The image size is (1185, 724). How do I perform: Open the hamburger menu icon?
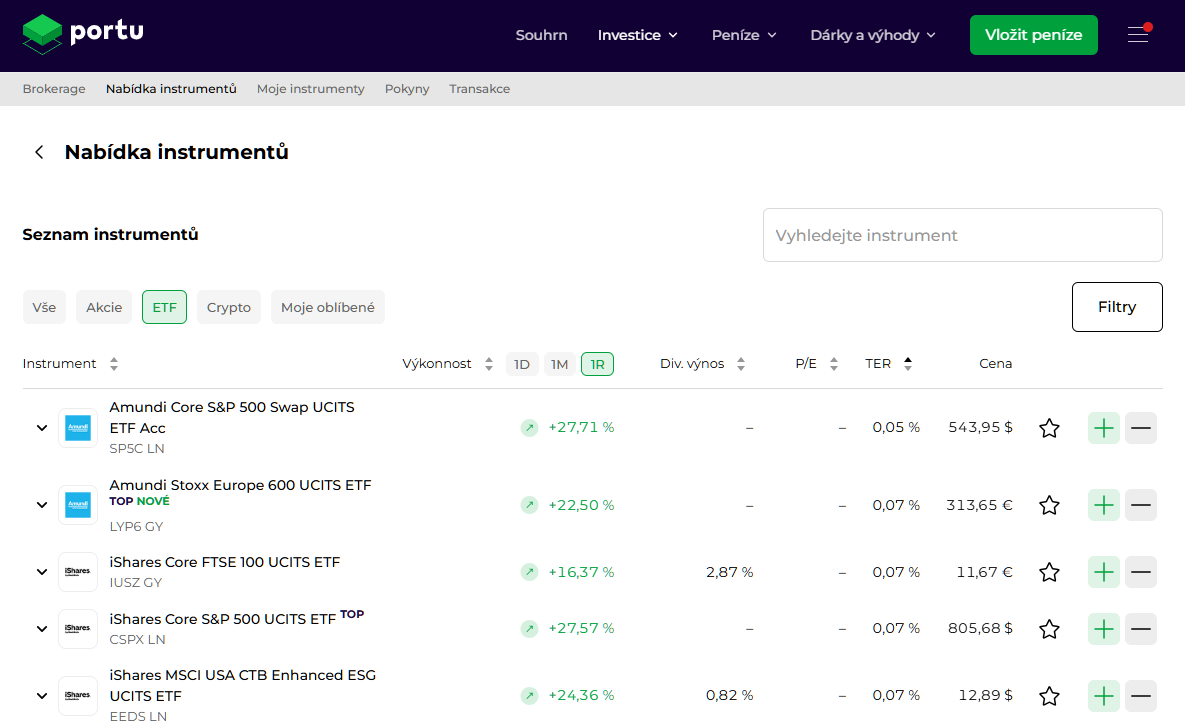coord(1138,34)
